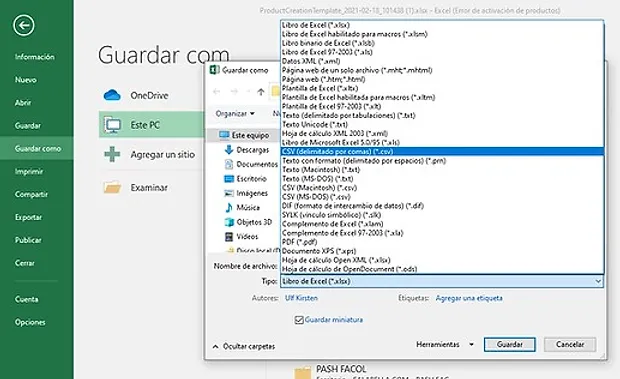Image resolution: width=620 pixels, height=379 pixels.
Task: Click the author name Ulf Kirsten
Action: 301,298
